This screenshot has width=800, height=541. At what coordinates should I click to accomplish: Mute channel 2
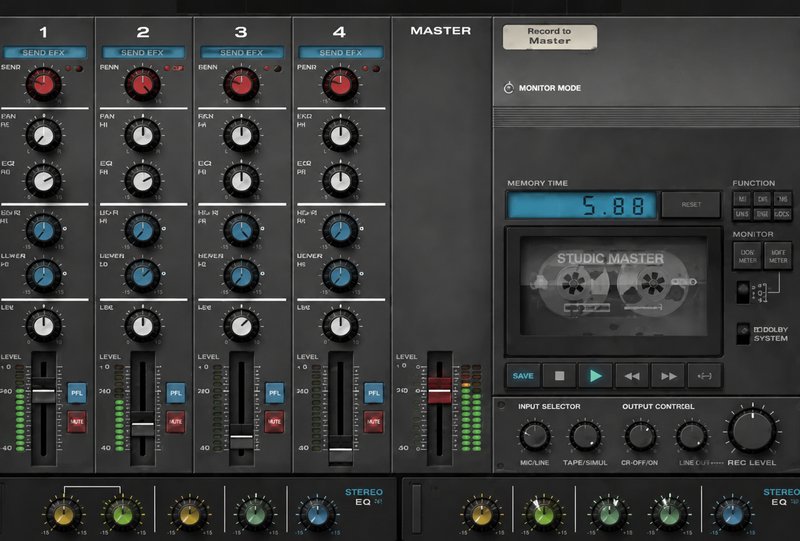click(176, 422)
